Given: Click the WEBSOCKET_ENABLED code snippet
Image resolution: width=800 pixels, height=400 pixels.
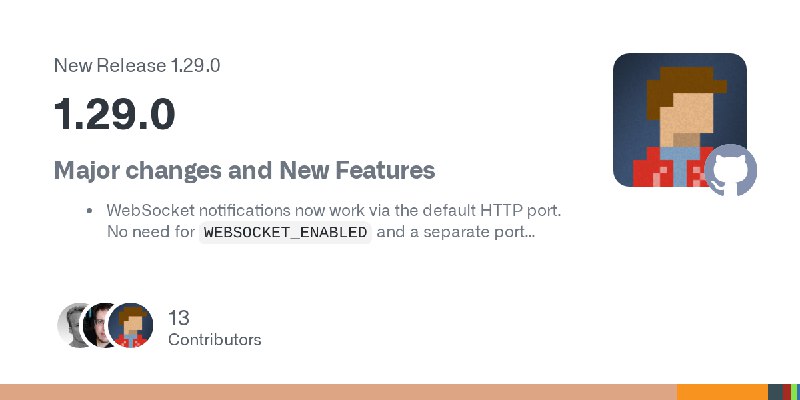Looking at the screenshot, I should coord(285,232).
